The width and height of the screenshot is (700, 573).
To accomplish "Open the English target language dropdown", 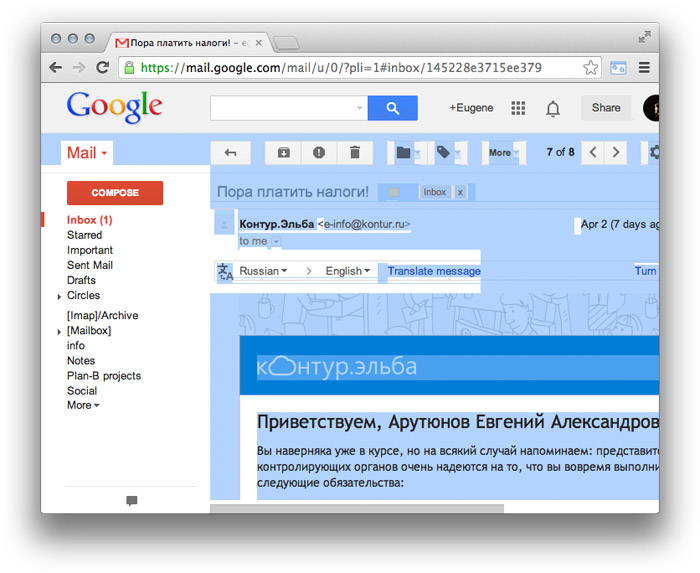I will pyautogui.click(x=347, y=271).
